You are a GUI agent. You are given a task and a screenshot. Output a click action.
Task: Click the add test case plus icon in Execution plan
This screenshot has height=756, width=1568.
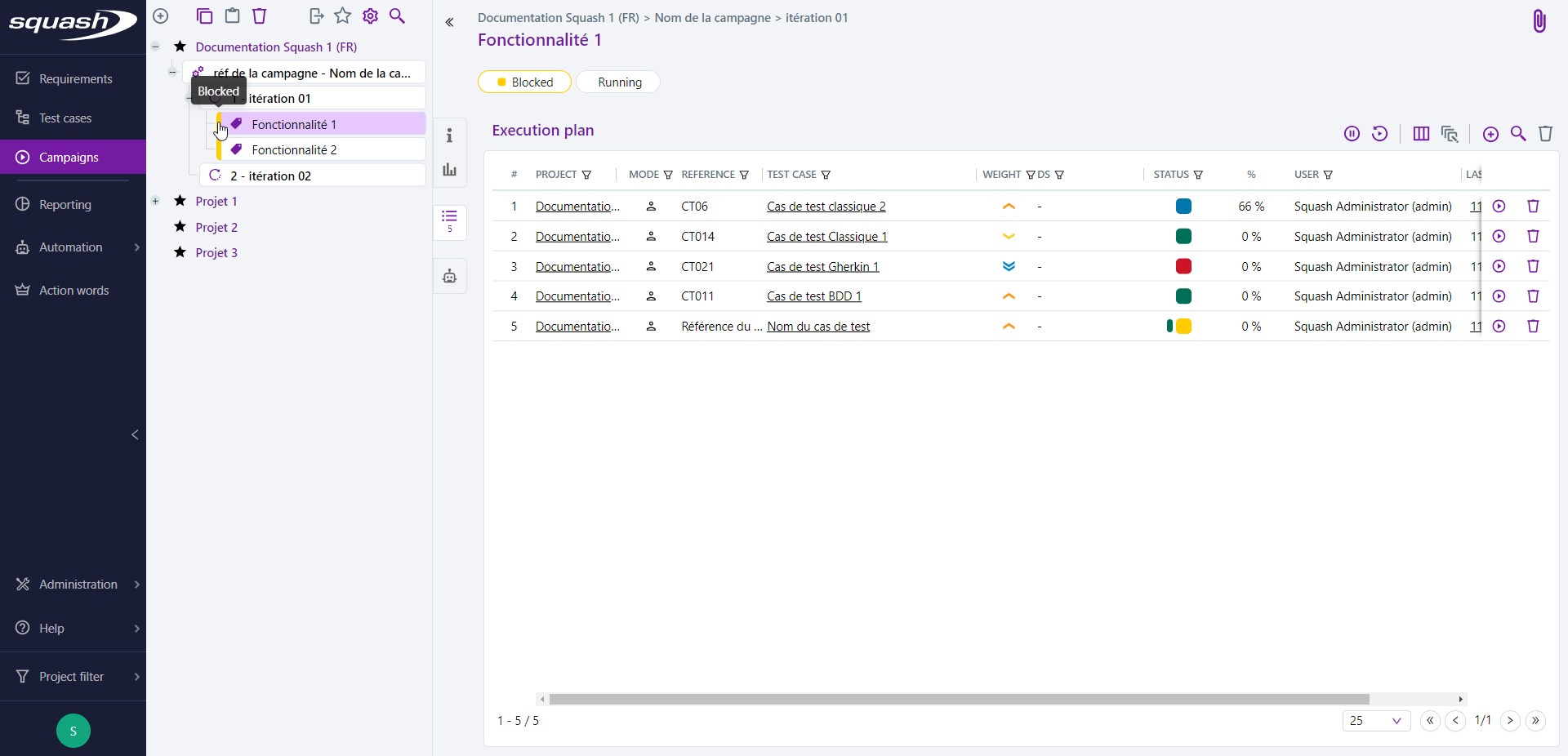coord(1490,134)
